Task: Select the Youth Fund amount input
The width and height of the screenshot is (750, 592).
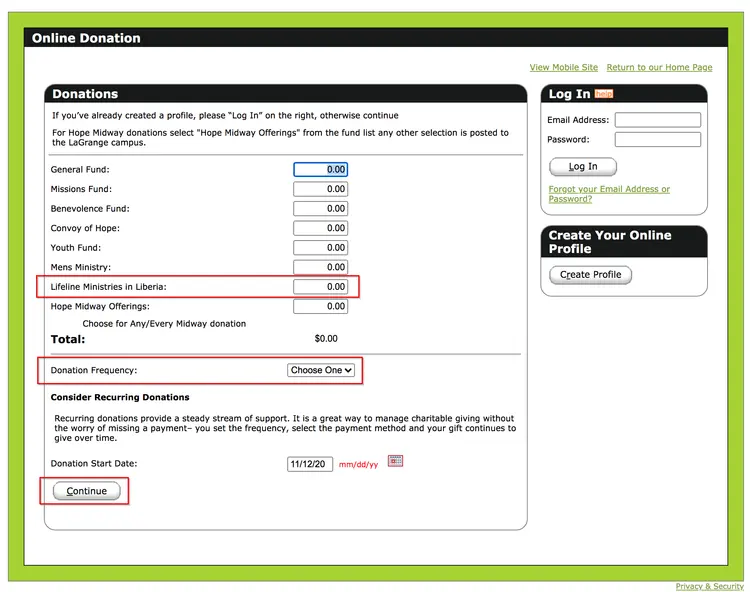Action: pos(320,248)
